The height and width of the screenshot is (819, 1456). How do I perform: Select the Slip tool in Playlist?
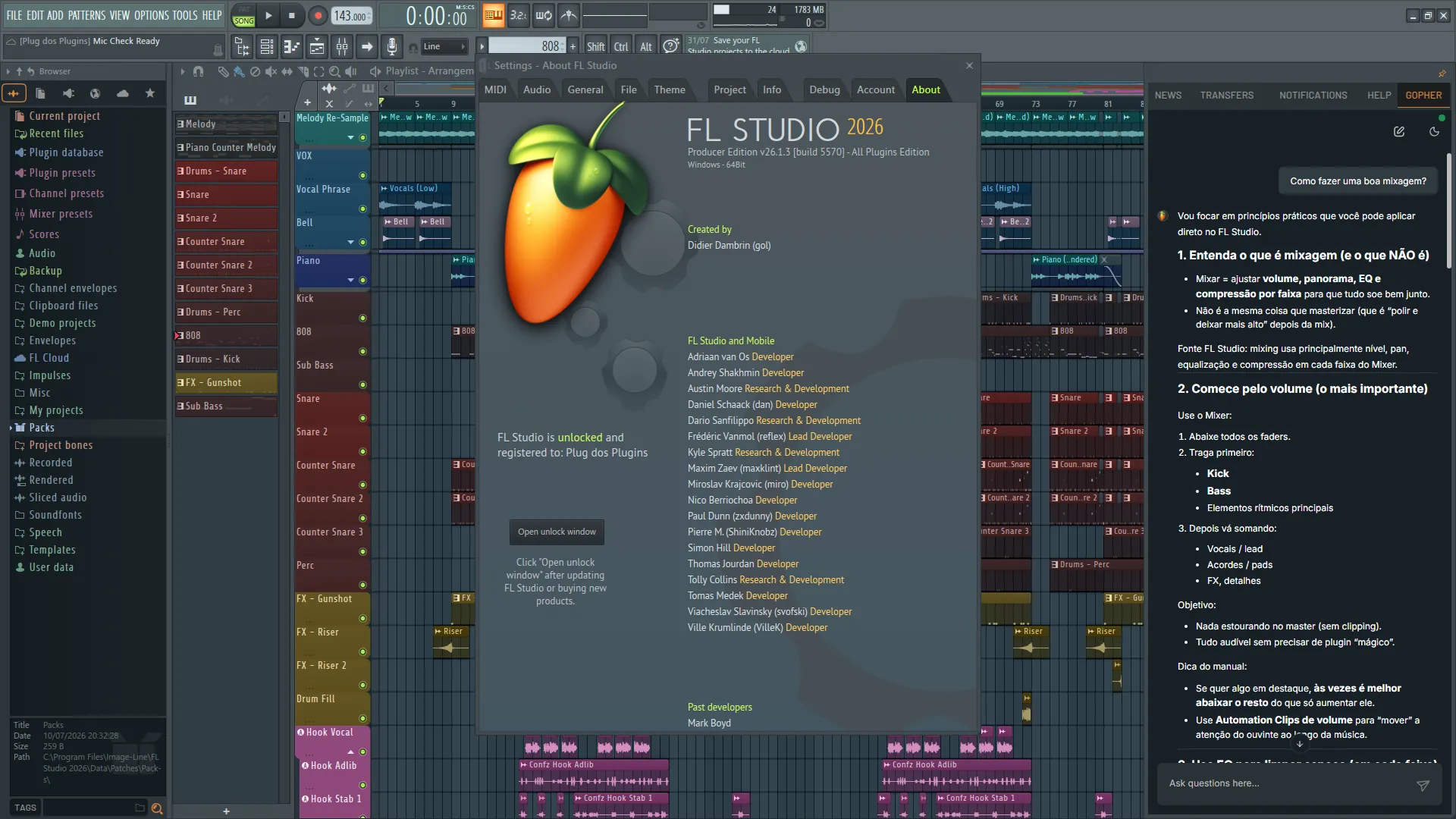click(x=287, y=71)
